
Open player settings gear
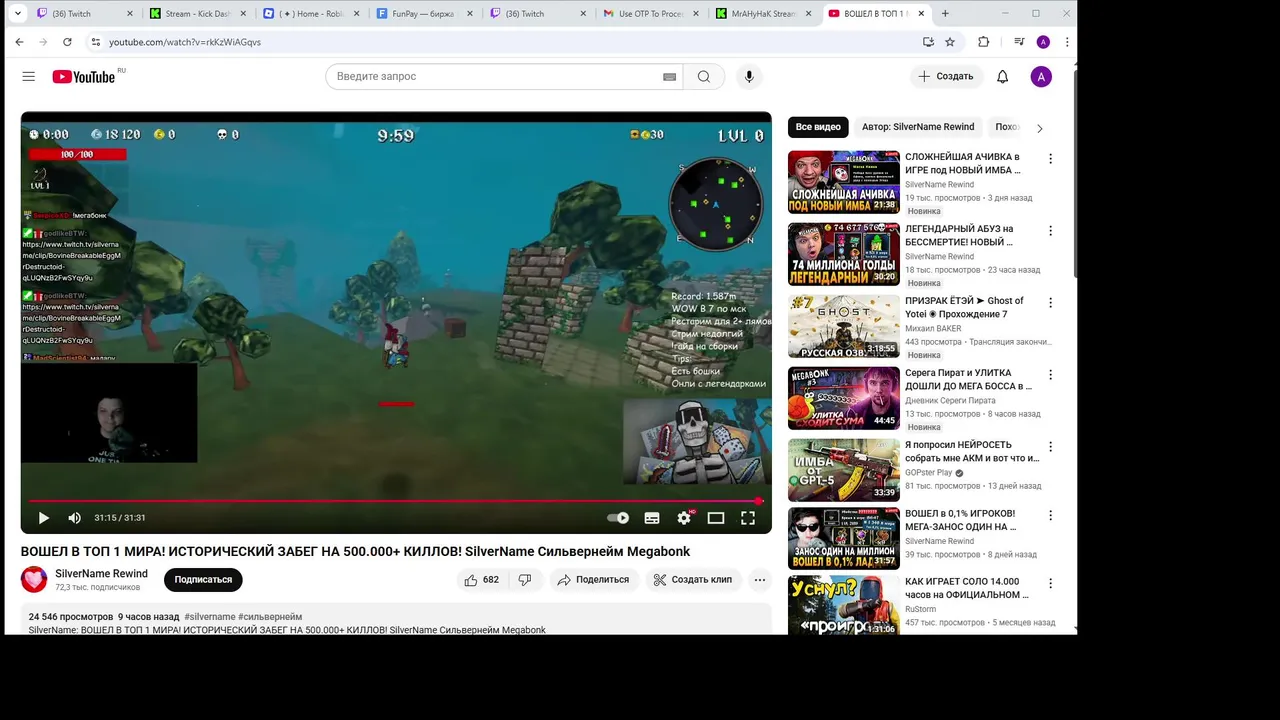coord(684,518)
